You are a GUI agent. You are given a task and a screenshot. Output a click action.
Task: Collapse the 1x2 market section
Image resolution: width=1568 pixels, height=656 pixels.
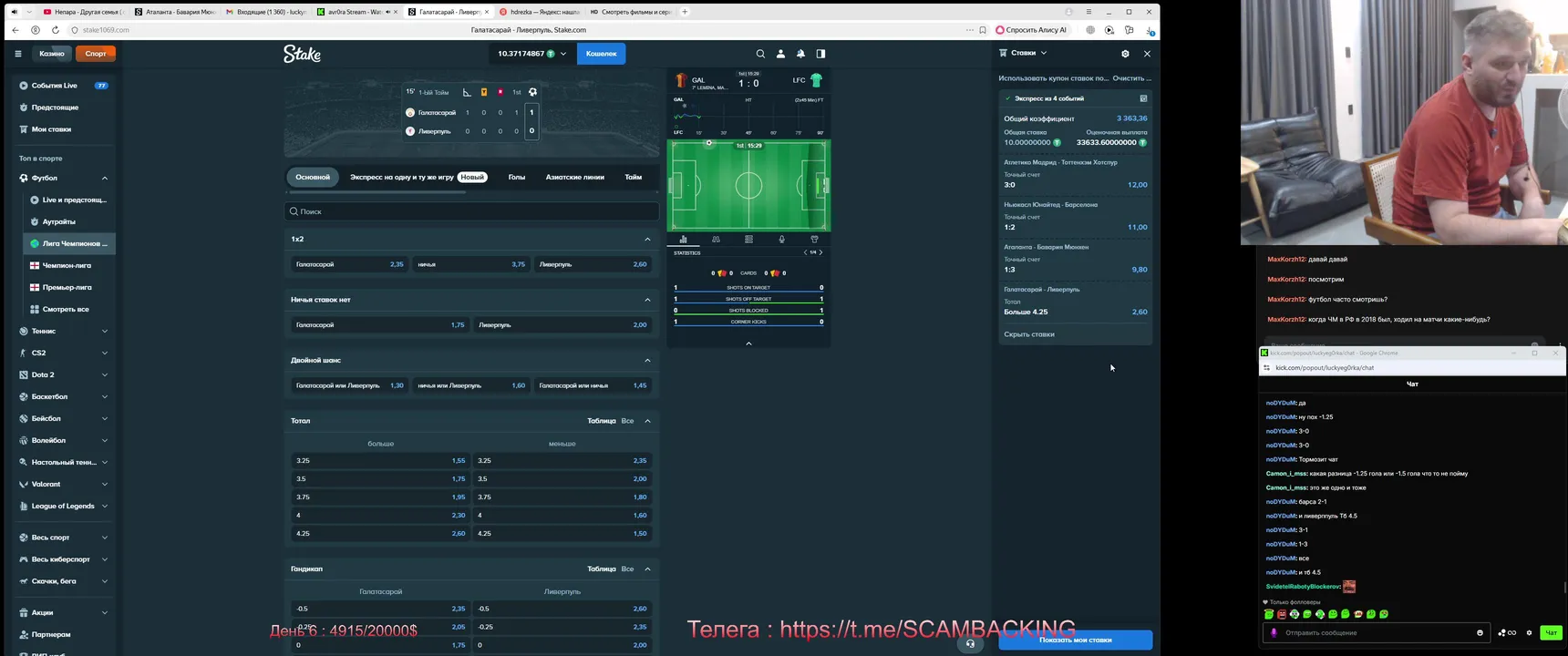(647, 239)
